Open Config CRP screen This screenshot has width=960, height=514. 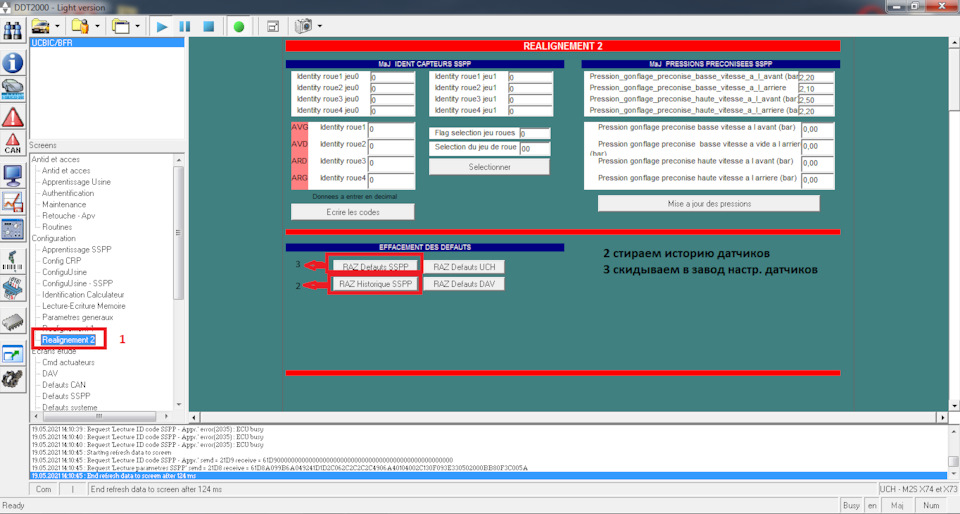(62, 261)
